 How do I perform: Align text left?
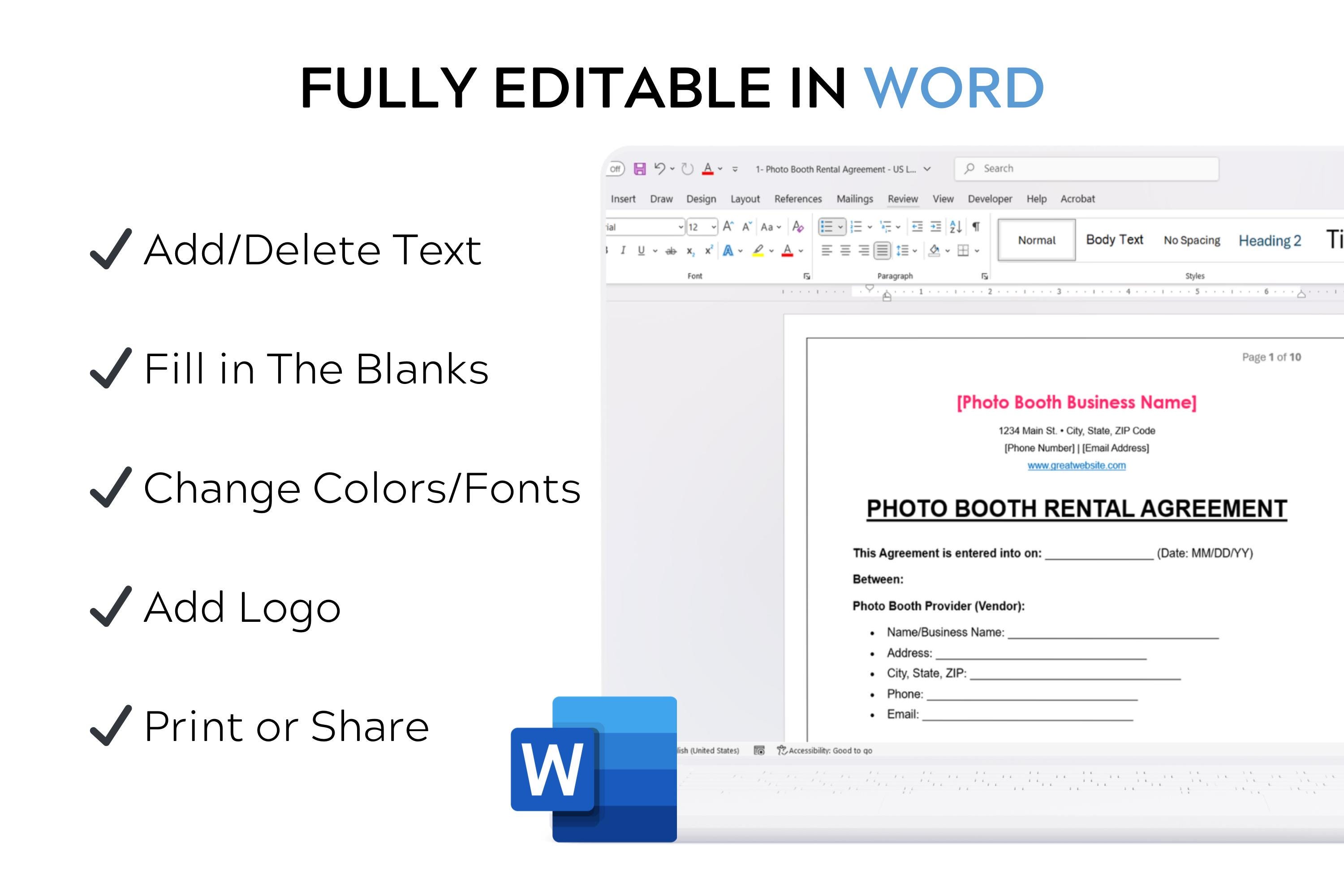coord(827,250)
